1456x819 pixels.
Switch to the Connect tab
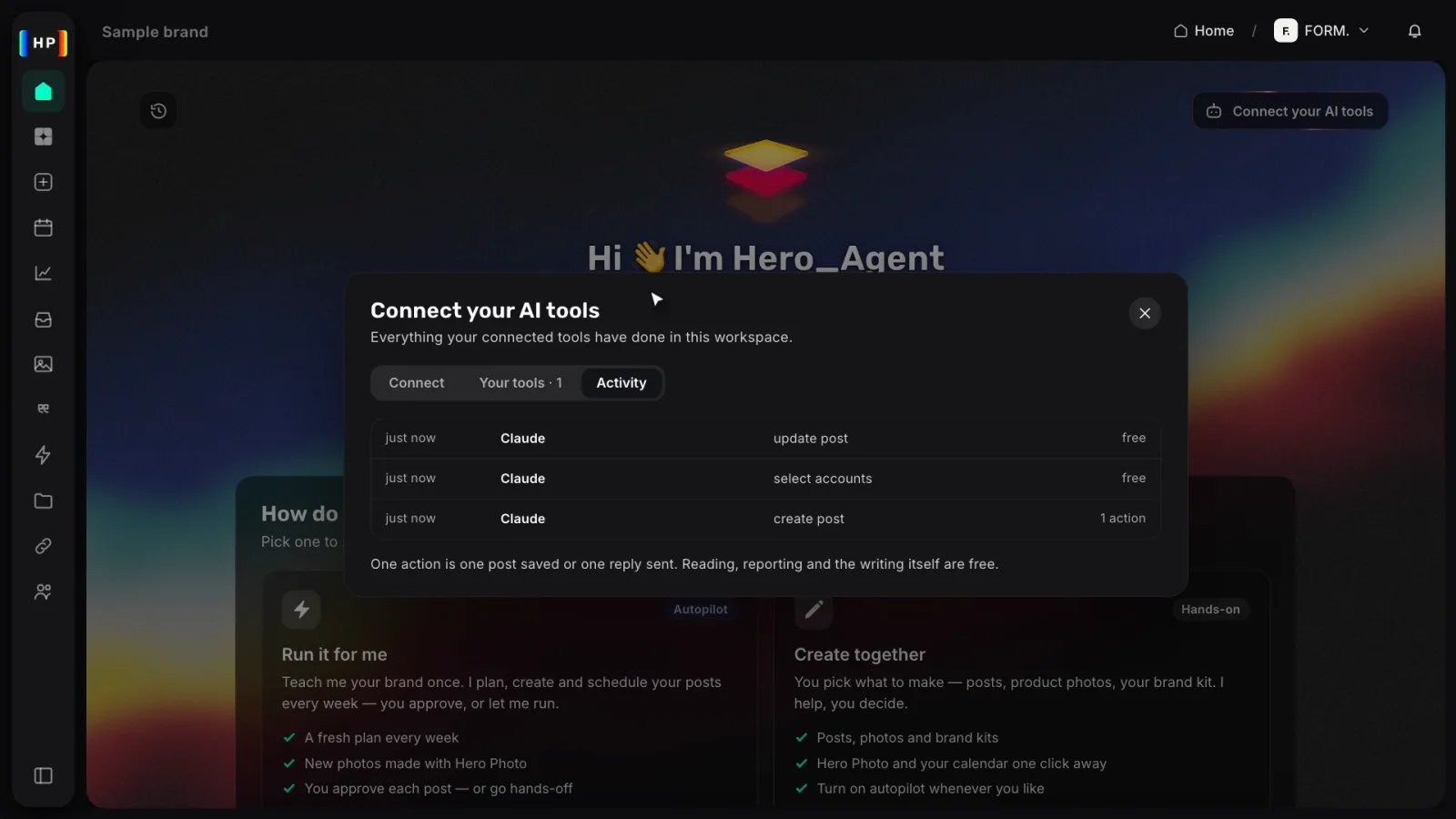click(417, 383)
